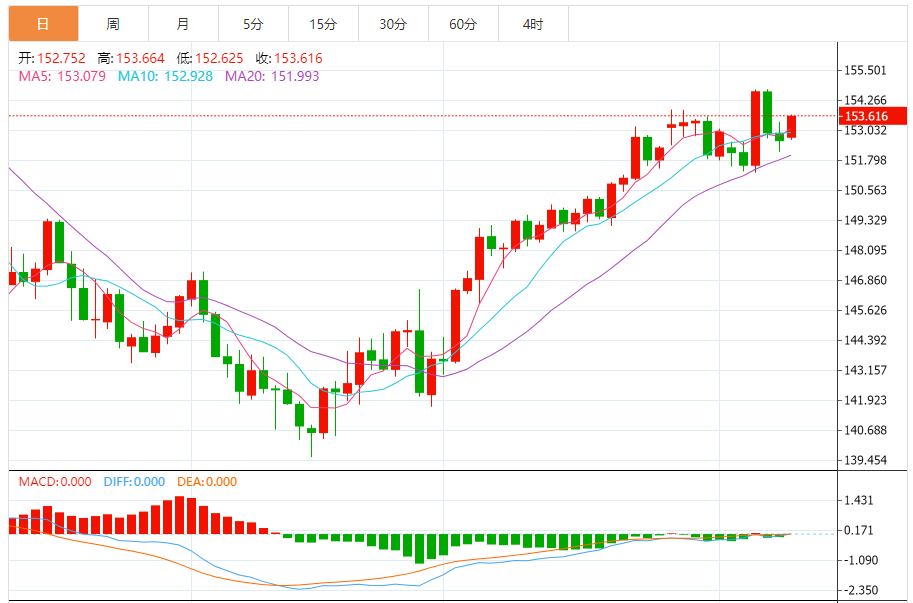913x603 pixels.
Task: Click the latest red candlestick at the chart's right edge
Action: point(791,127)
